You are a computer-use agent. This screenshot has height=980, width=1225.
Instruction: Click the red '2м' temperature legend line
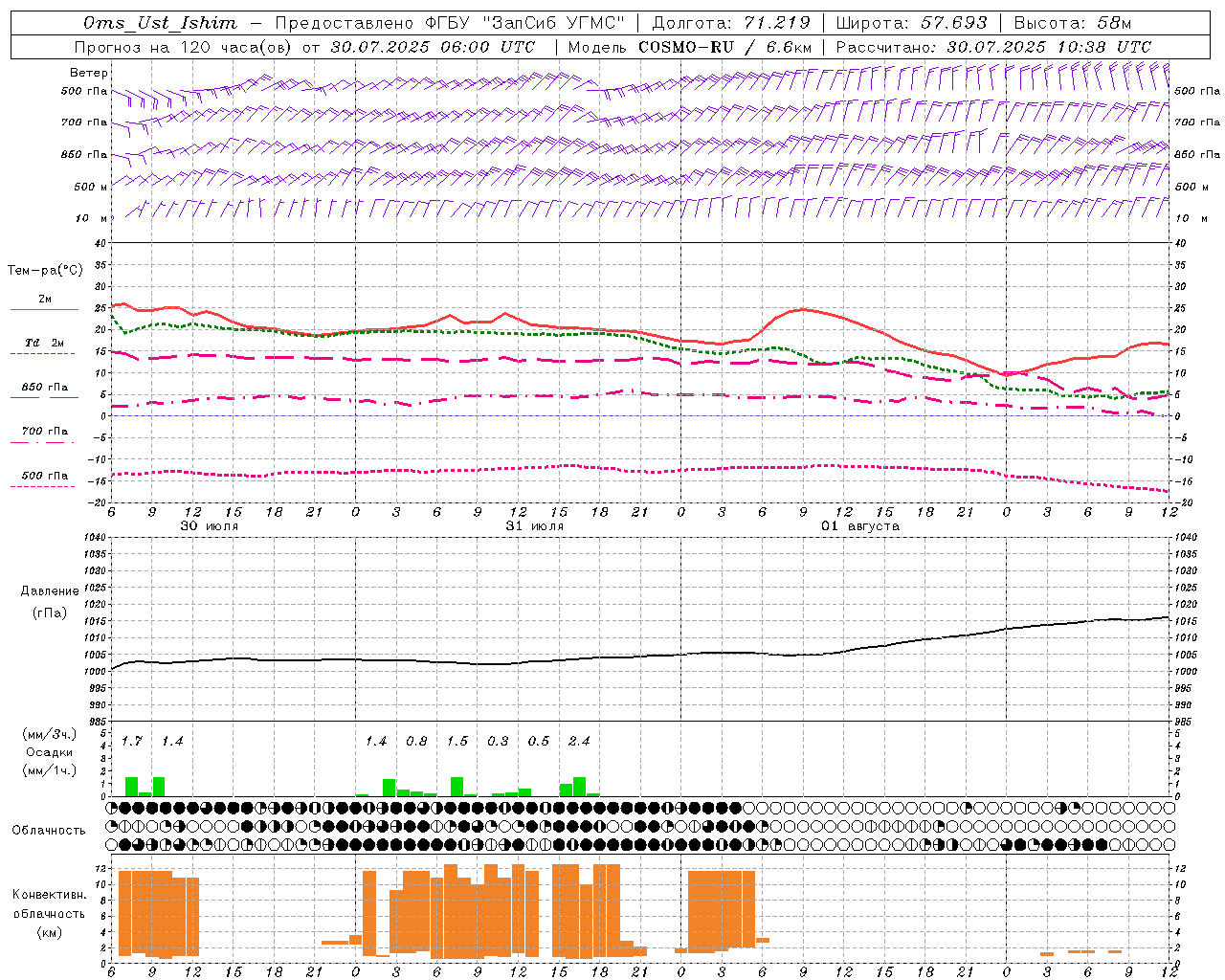click(x=44, y=309)
